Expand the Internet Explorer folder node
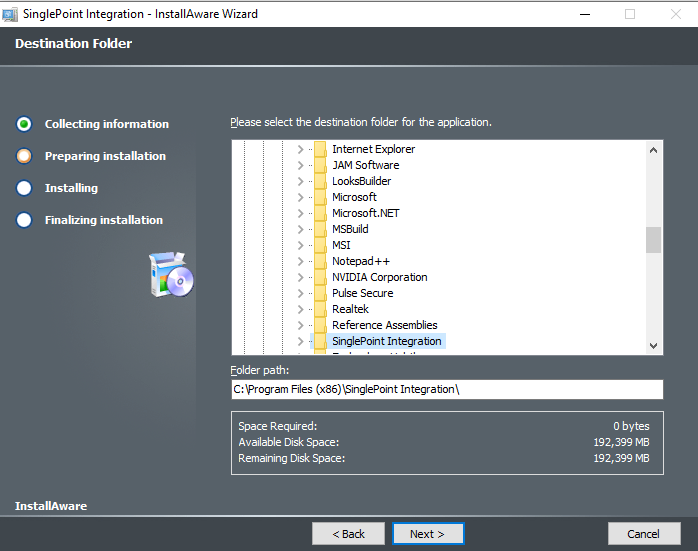 click(x=300, y=149)
